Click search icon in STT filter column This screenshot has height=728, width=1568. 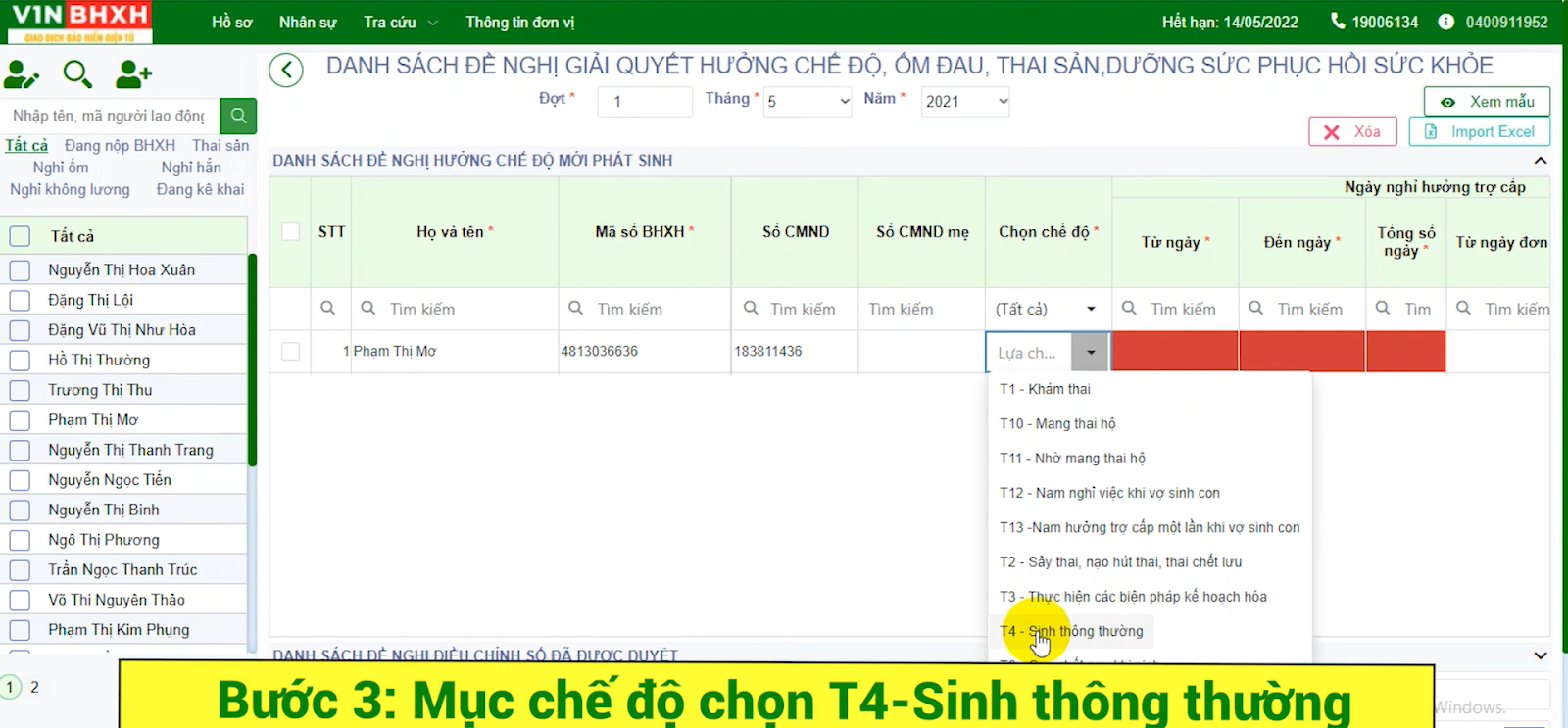pos(328,308)
